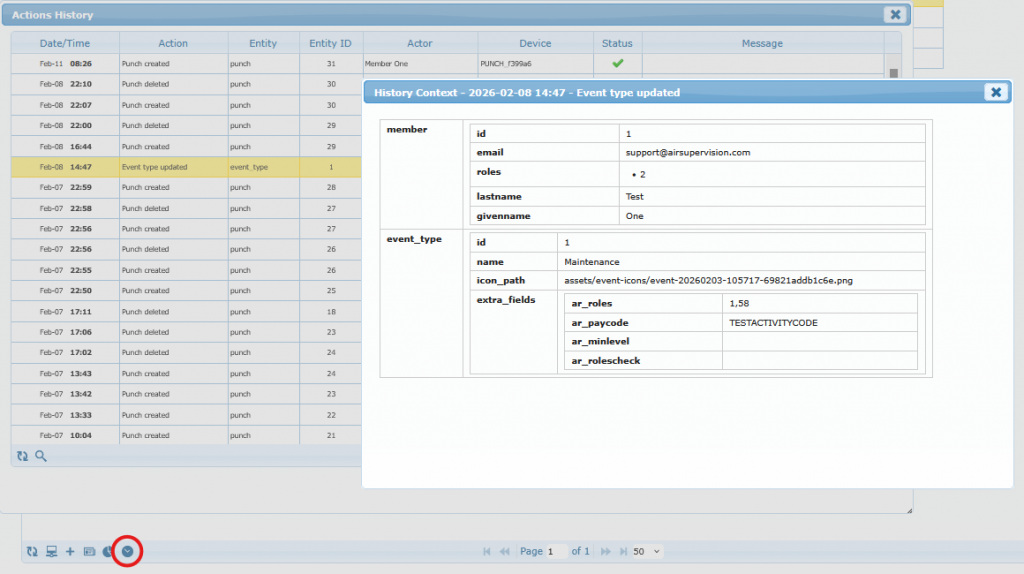Go to the last page button
Screen dimensions: 1024x574
(x=621, y=551)
